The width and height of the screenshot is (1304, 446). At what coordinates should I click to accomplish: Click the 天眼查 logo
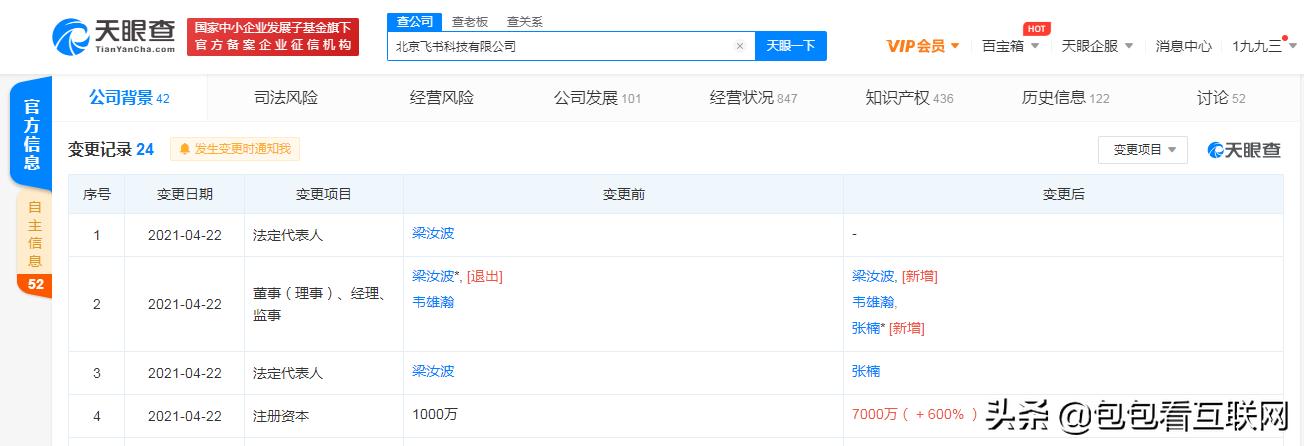tap(114, 37)
